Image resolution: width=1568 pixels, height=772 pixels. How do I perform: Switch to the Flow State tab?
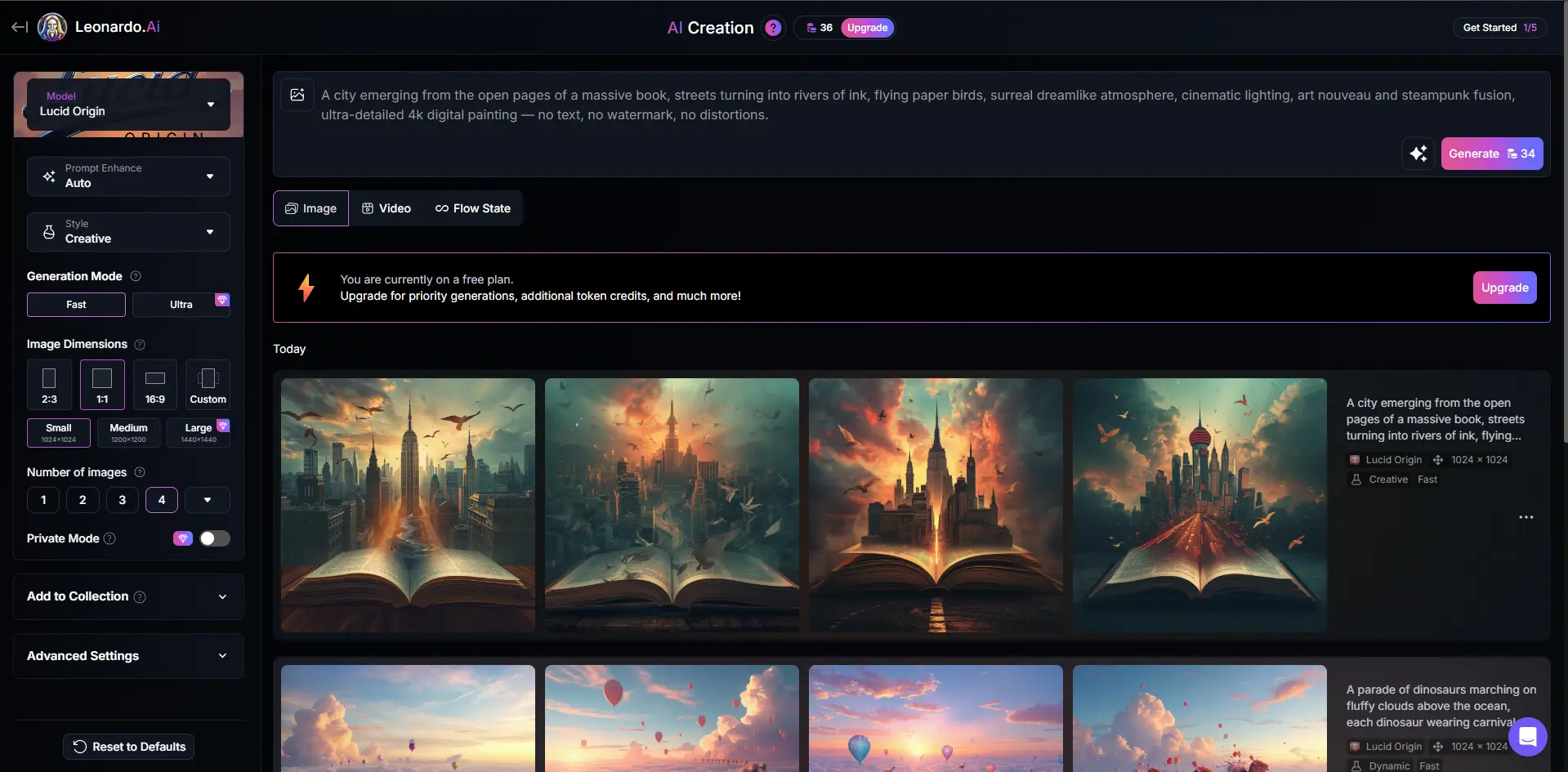click(x=473, y=208)
